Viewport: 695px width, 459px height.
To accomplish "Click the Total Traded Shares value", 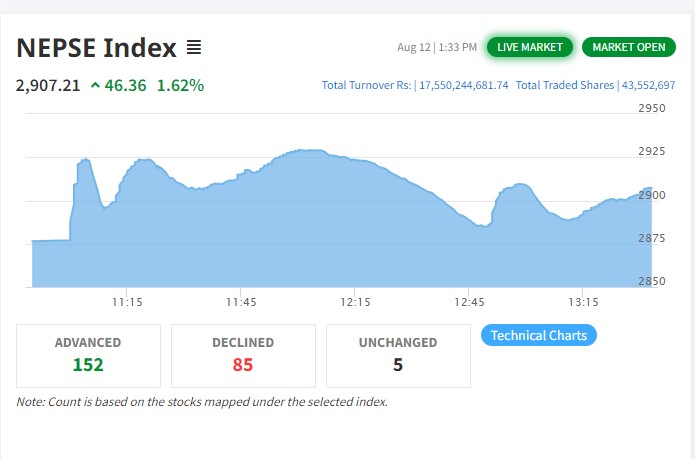I will coord(649,86).
